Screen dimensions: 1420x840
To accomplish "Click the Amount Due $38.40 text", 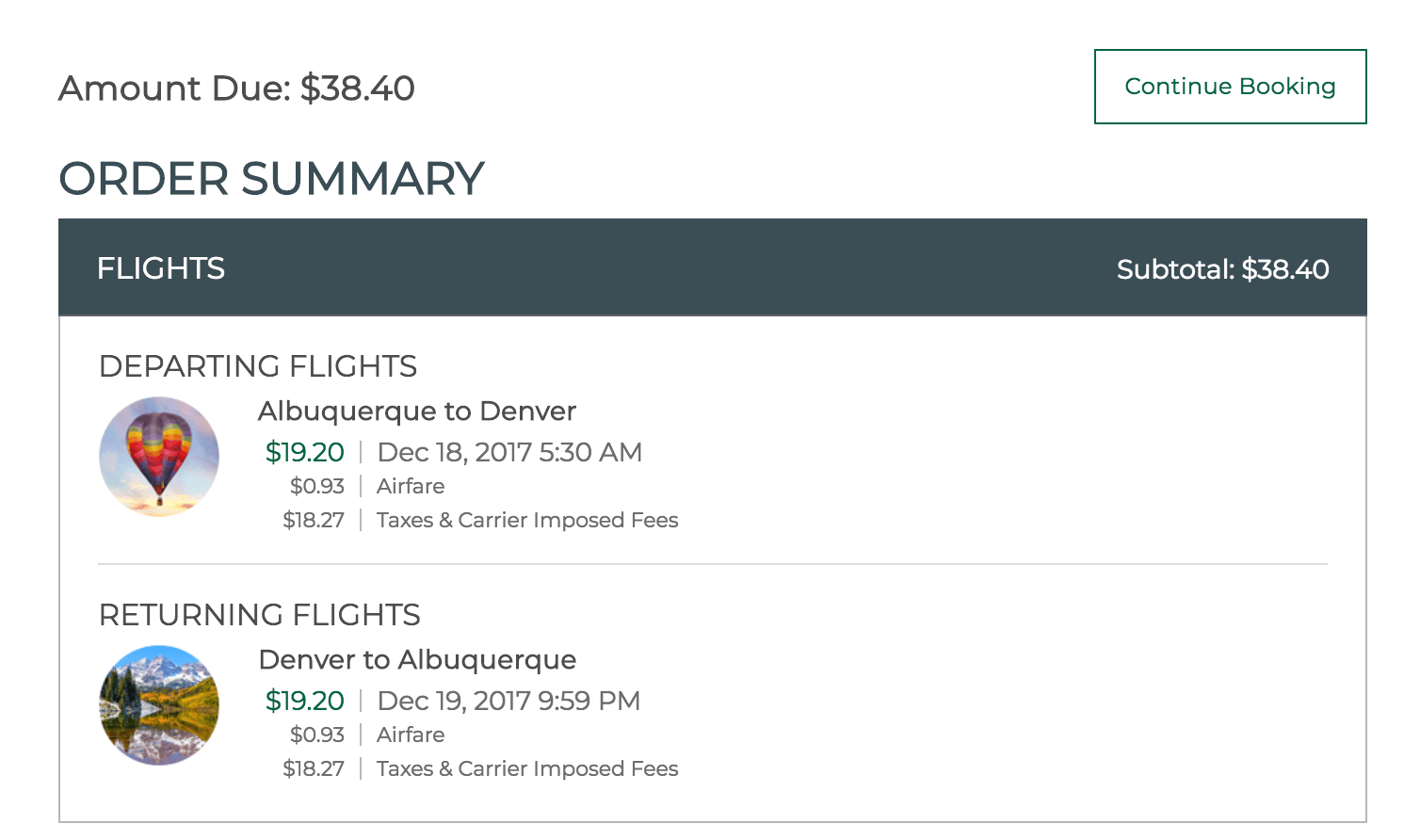I will [237, 88].
